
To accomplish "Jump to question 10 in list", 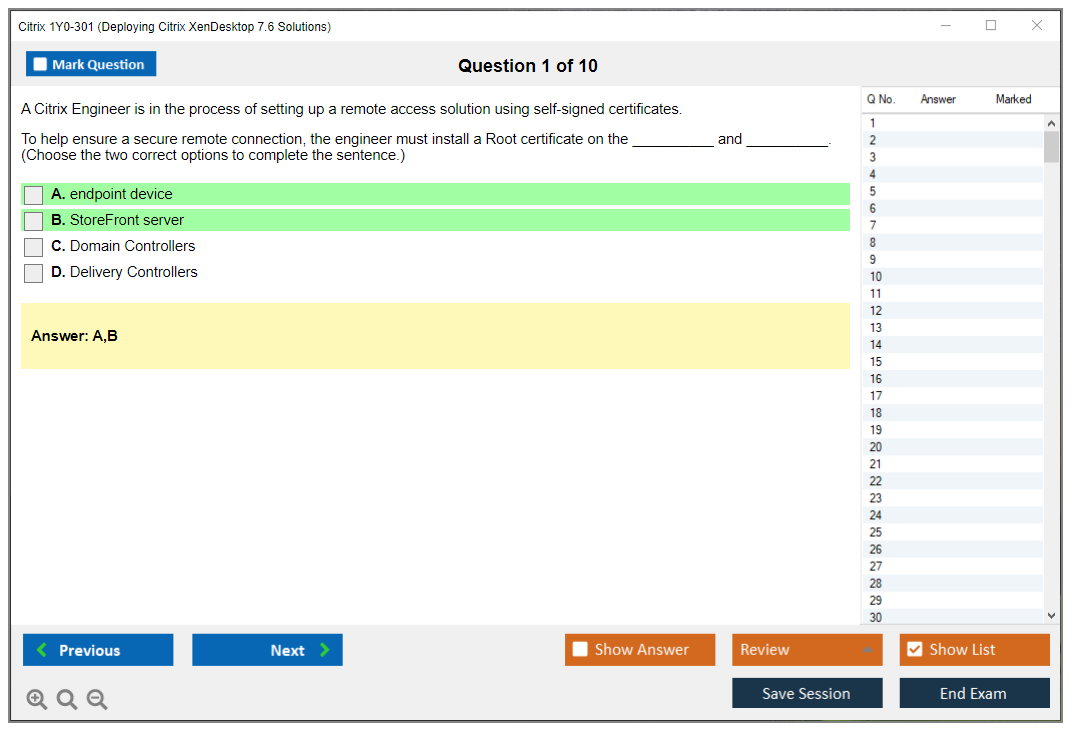I will pos(876,277).
